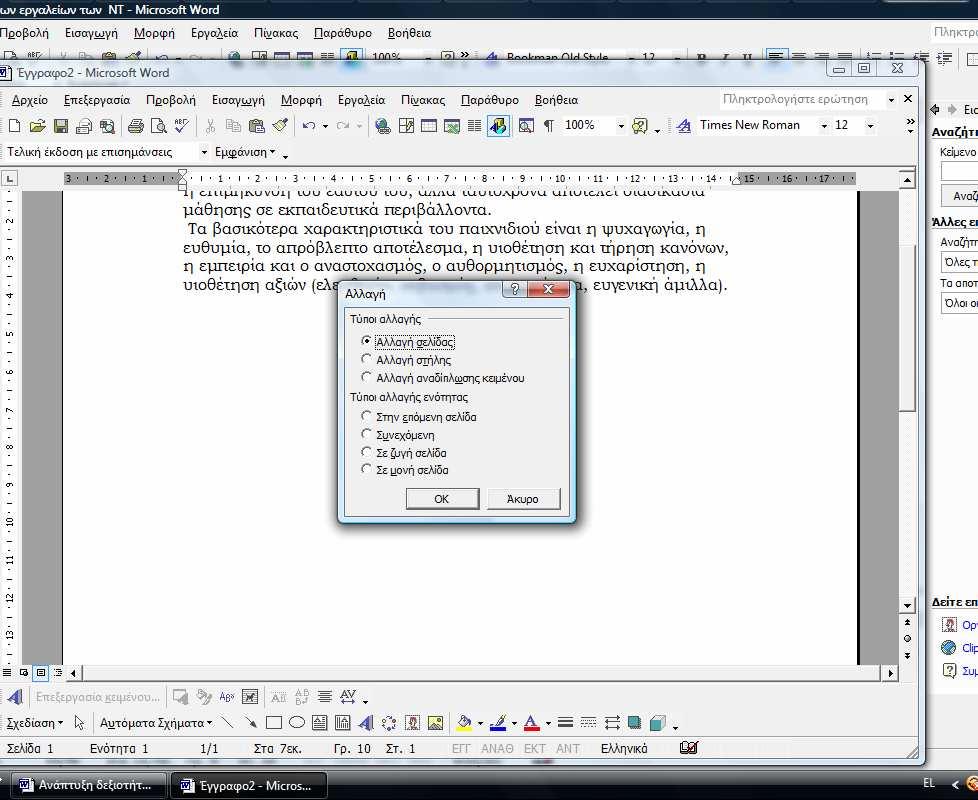This screenshot has width=978, height=800.
Task: Insert an Excel worksheet via toolbar icon
Action: tap(452, 126)
